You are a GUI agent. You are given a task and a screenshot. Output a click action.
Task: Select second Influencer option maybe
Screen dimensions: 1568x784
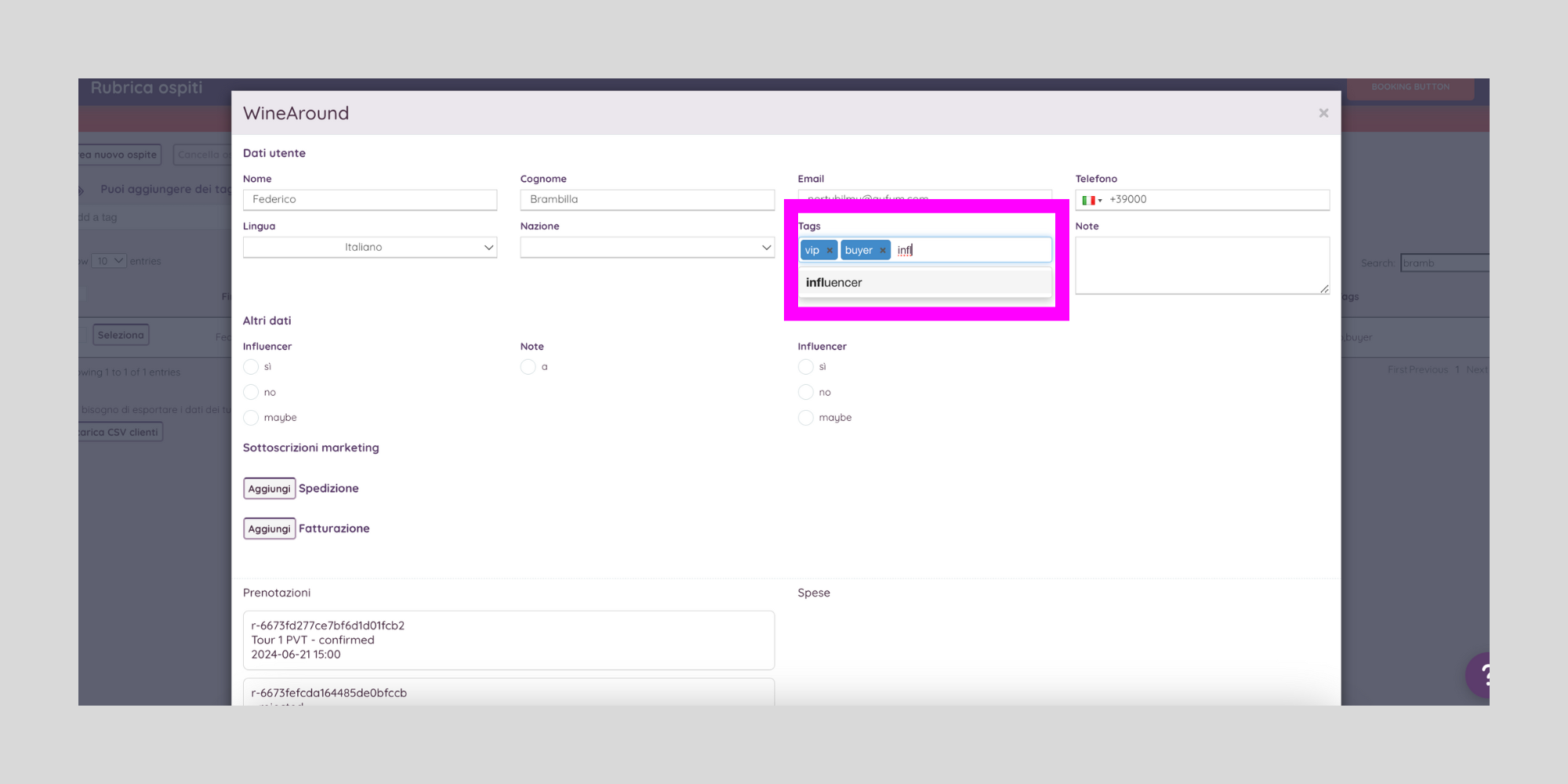806,418
